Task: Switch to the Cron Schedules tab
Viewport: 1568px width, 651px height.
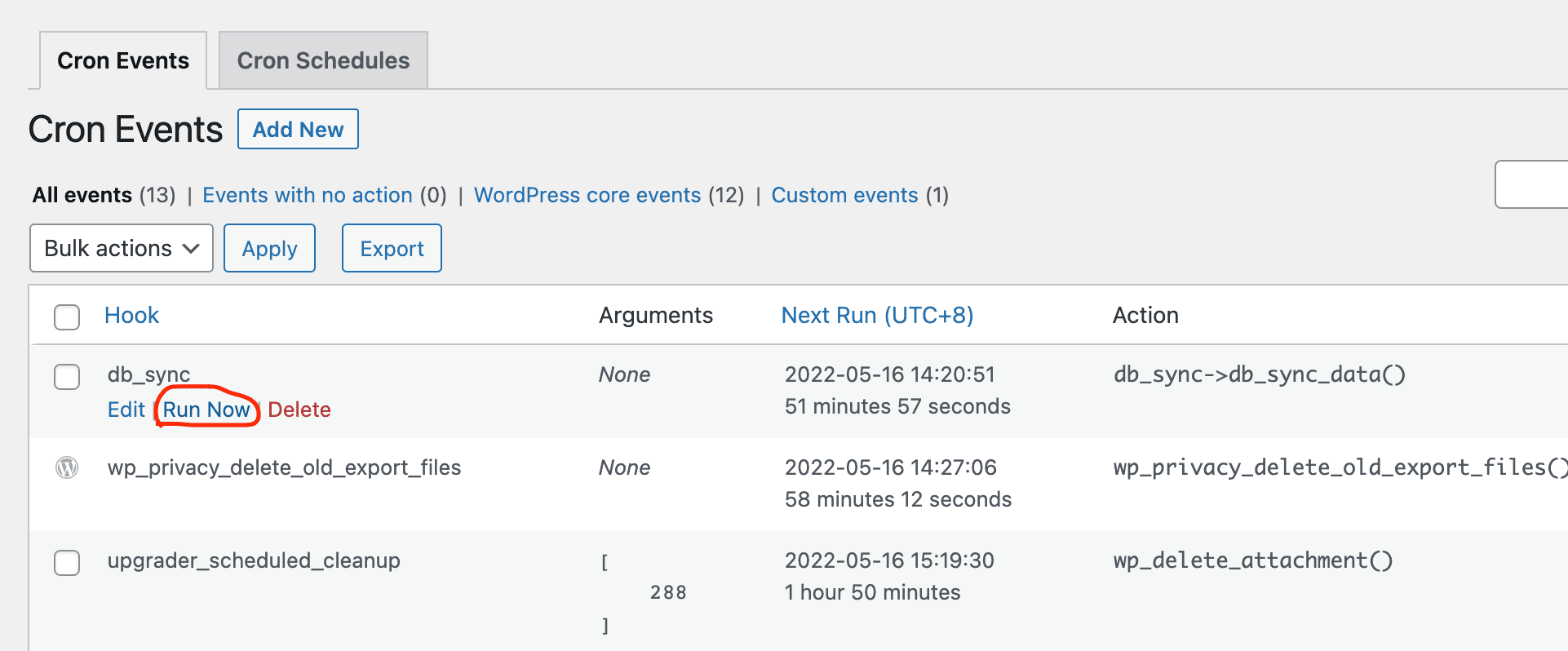Action: pos(323,60)
